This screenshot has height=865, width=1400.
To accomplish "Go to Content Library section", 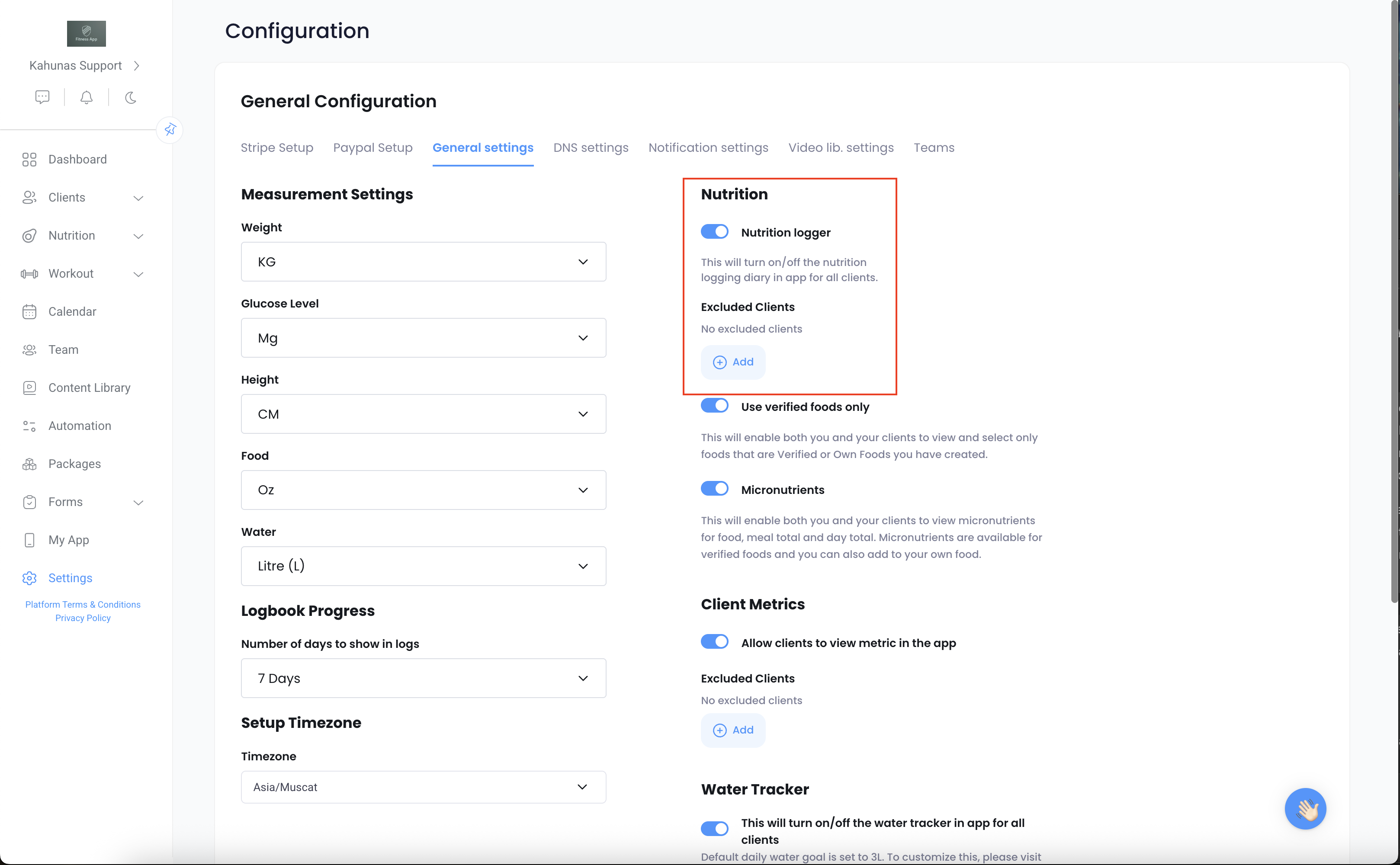I will tap(89, 388).
